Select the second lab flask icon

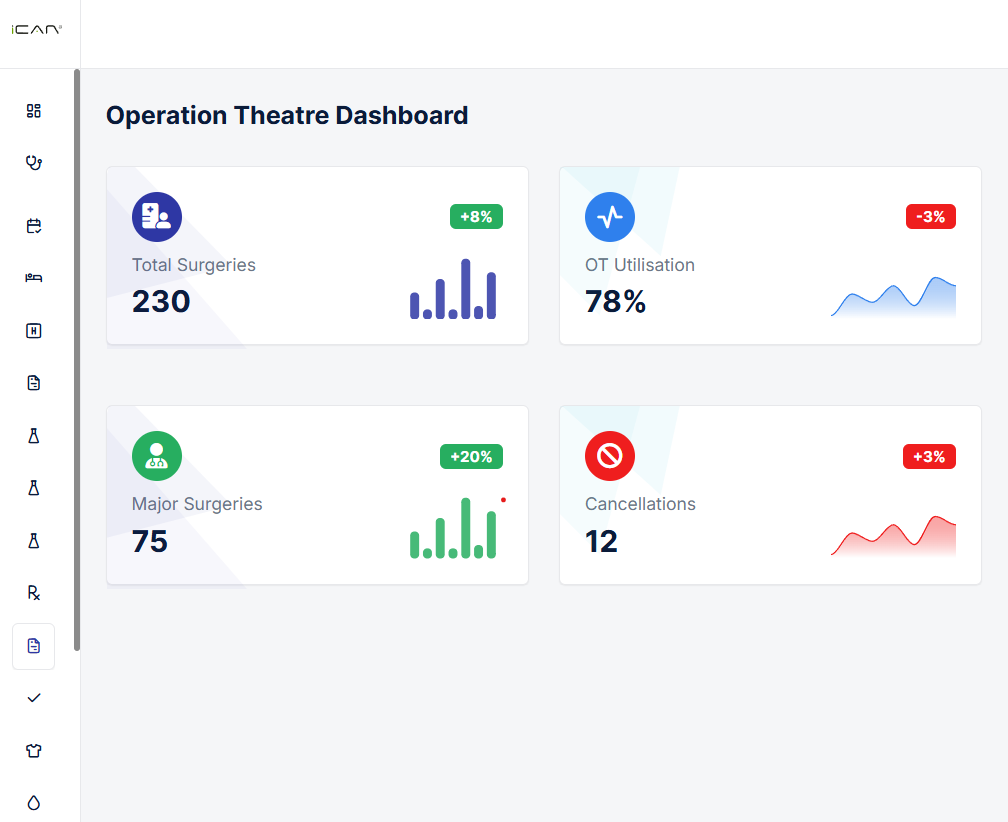click(33, 488)
